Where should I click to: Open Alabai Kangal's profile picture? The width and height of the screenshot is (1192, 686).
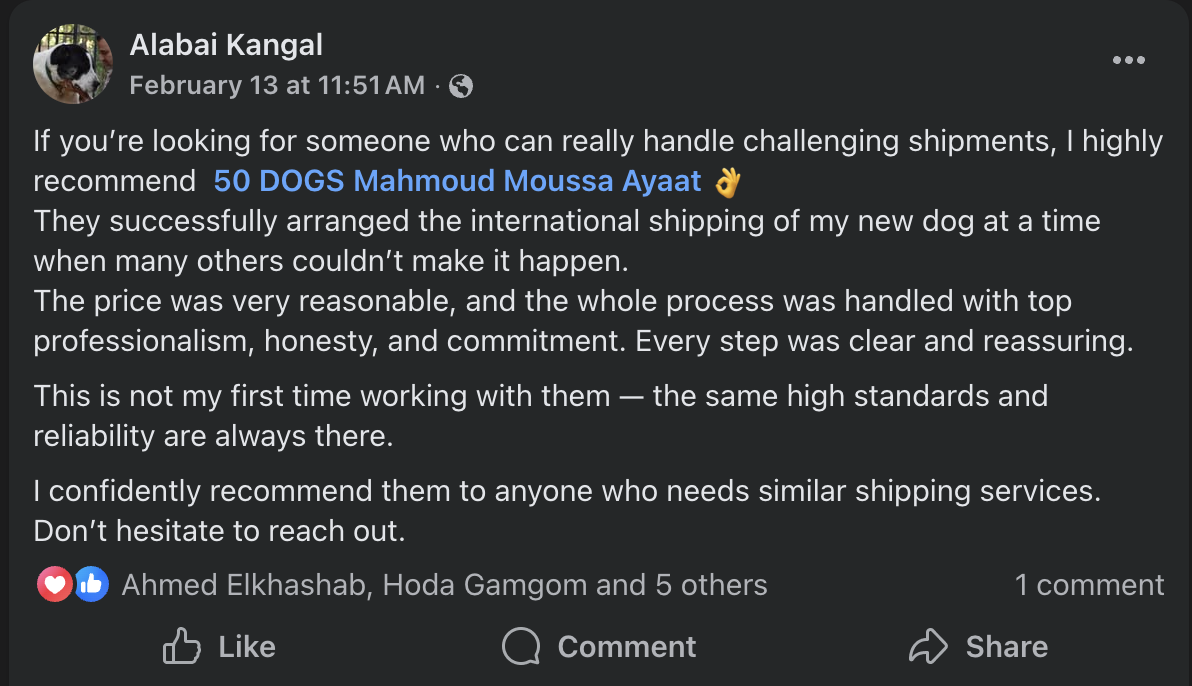pos(72,64)
